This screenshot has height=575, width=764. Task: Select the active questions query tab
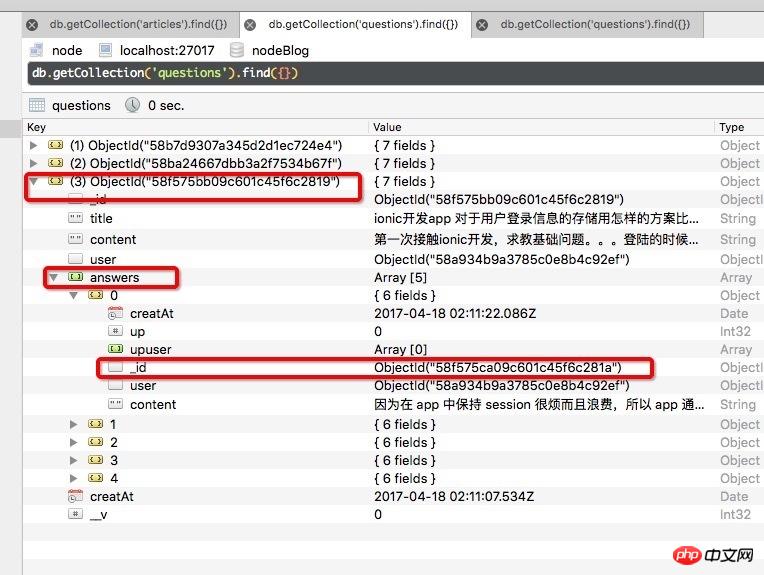click(x=363, y=24)
